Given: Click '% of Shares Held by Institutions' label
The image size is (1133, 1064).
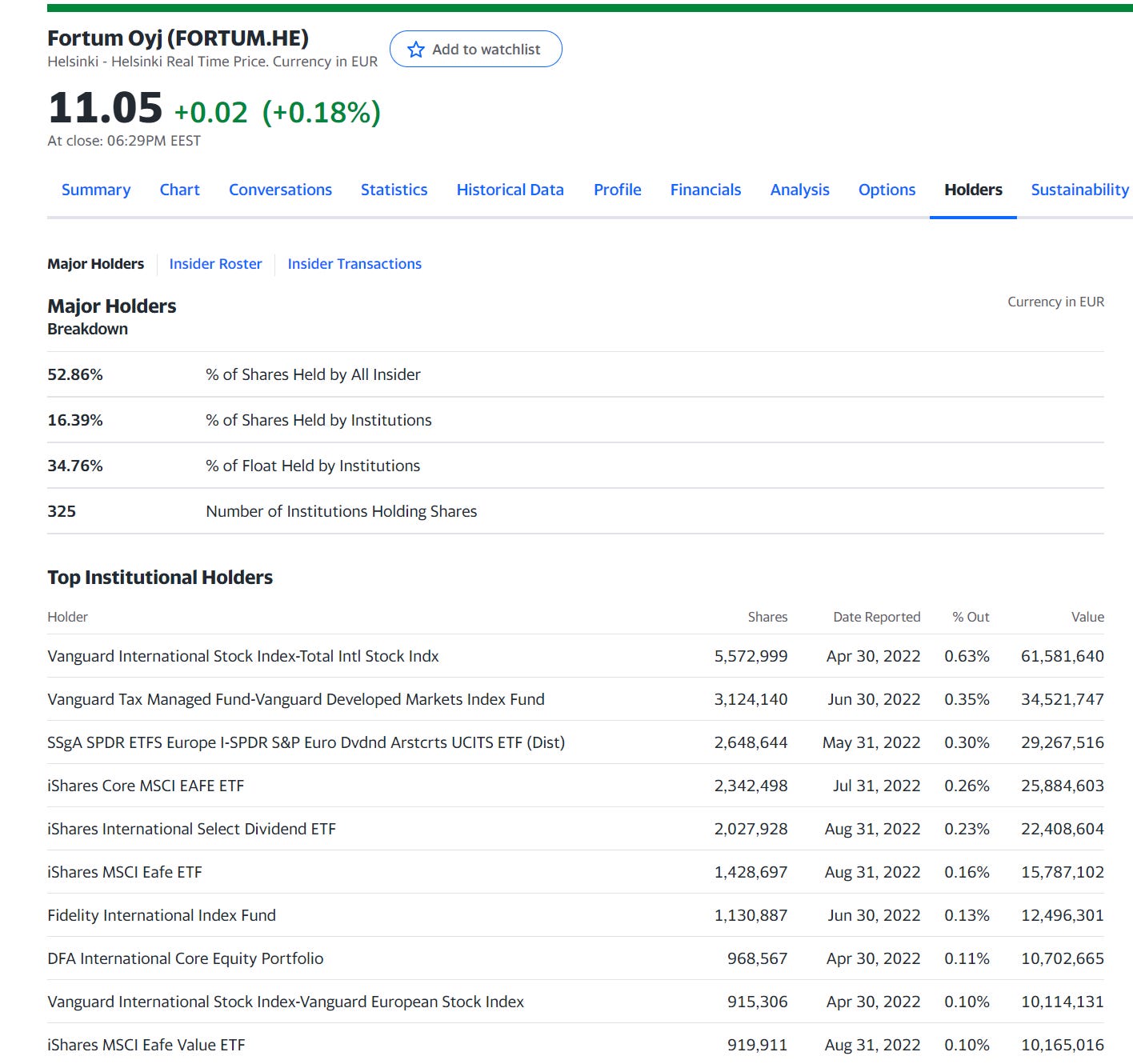Looking at the screenshot, I should point(318,420).
